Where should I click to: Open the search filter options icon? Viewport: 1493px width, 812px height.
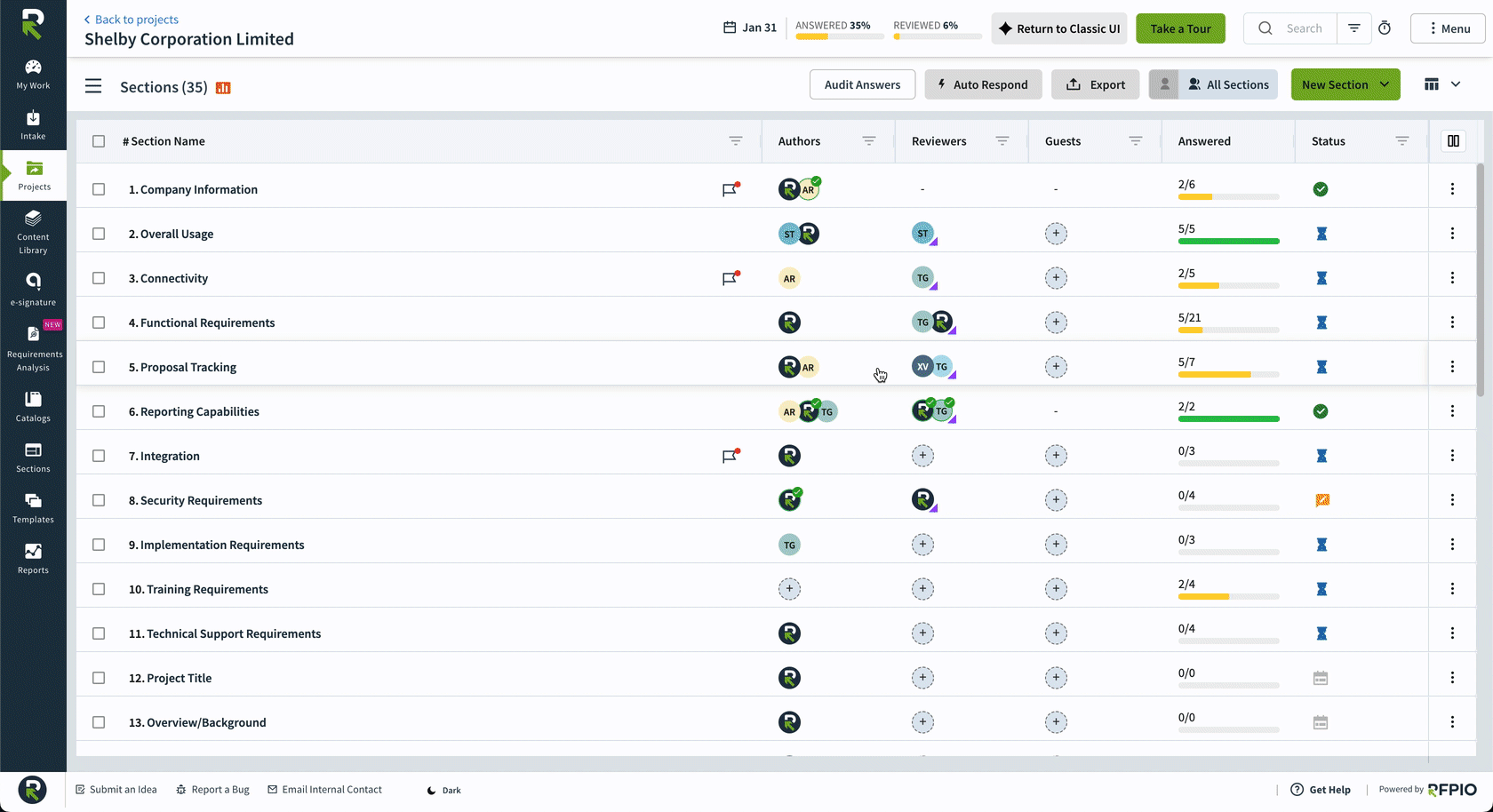tap(1354, 28)
